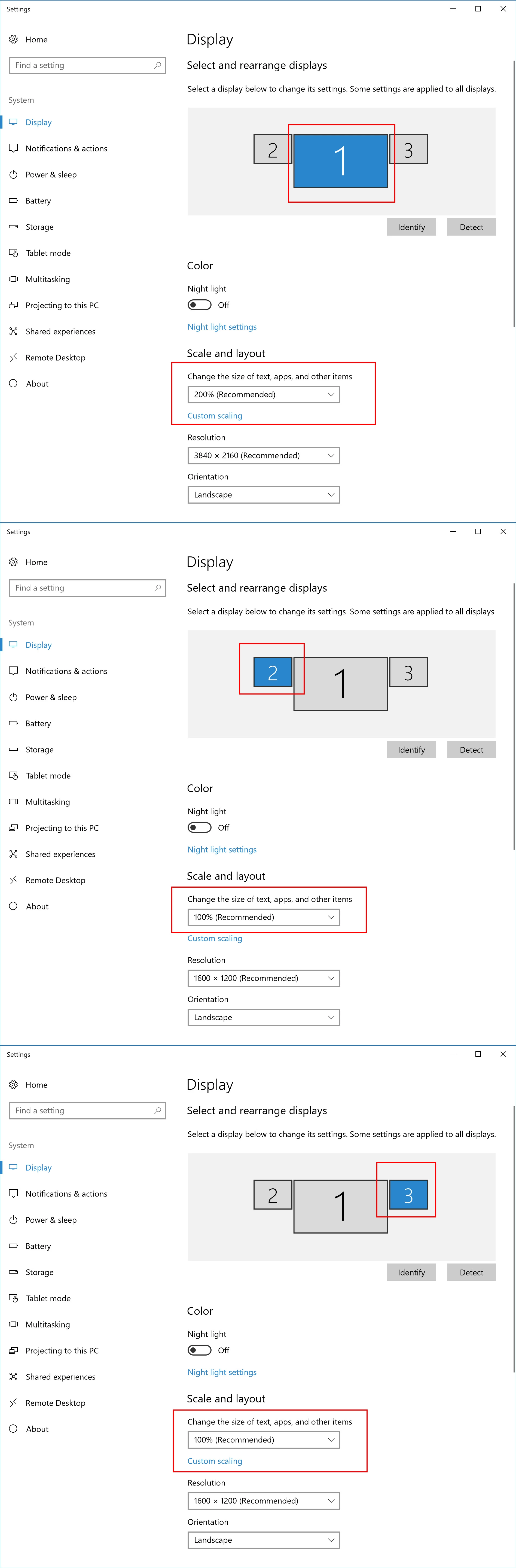Open Custom scaling link in display-2-selected window
Image resolution: width=516 pixels, height=1568 pixels.
[x=215, y=939]
